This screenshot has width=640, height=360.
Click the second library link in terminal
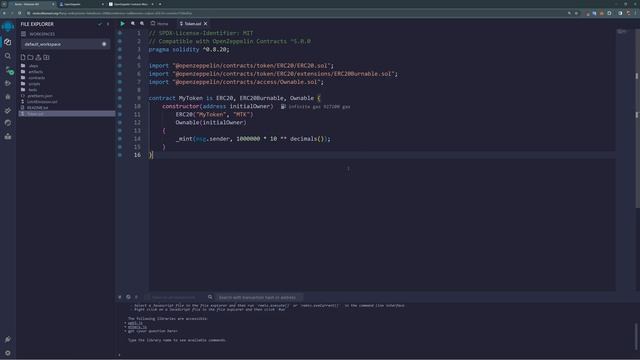point(137,327)
